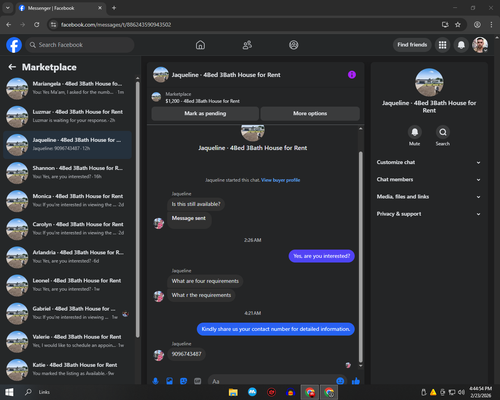Expand Privacy & support section
The height and width of the screenshot is (400, 500).
429,214
